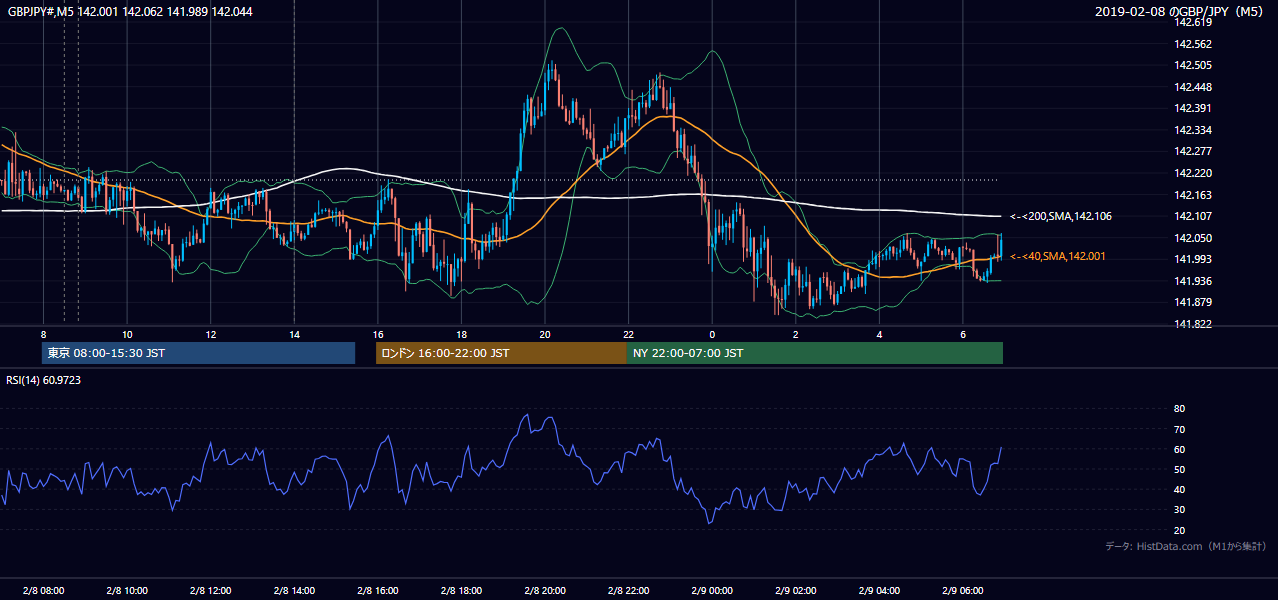Viewport: 1278px width, 600px height.
Task: Click the RSI level 80 label
Action: (x=1179, y=409)
